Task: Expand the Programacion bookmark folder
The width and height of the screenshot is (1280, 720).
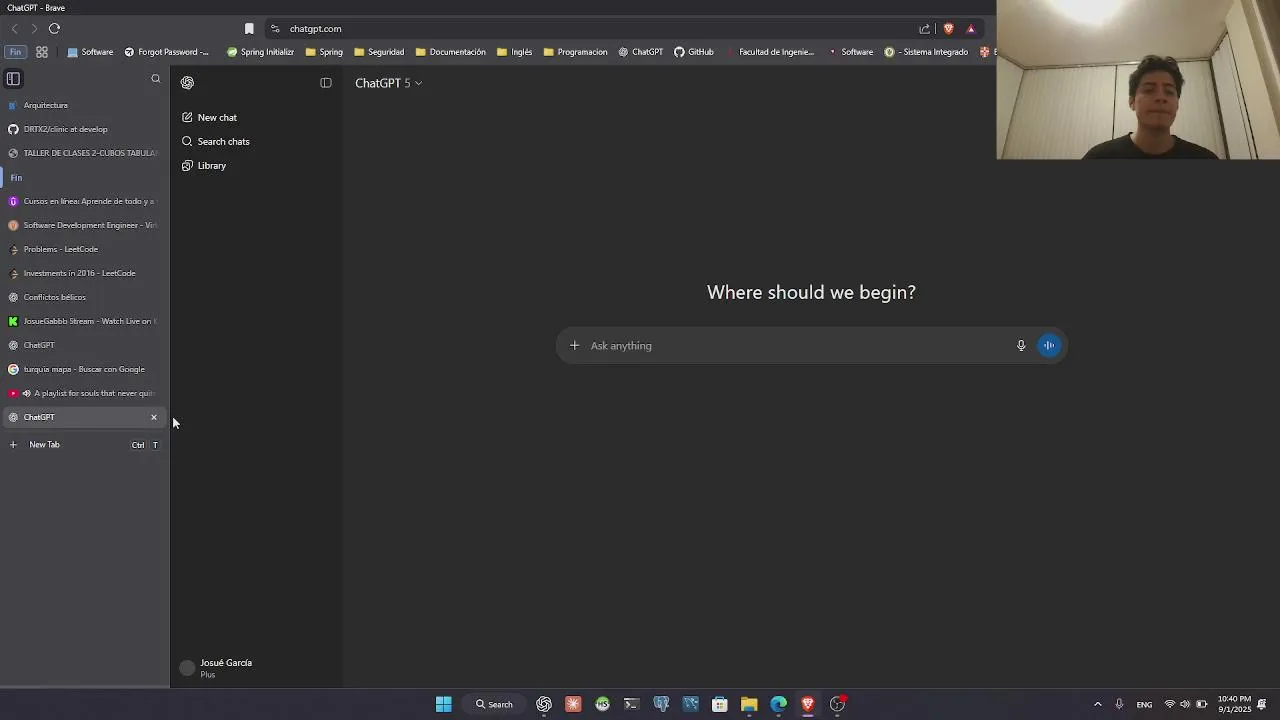Action: click(575, 52)
